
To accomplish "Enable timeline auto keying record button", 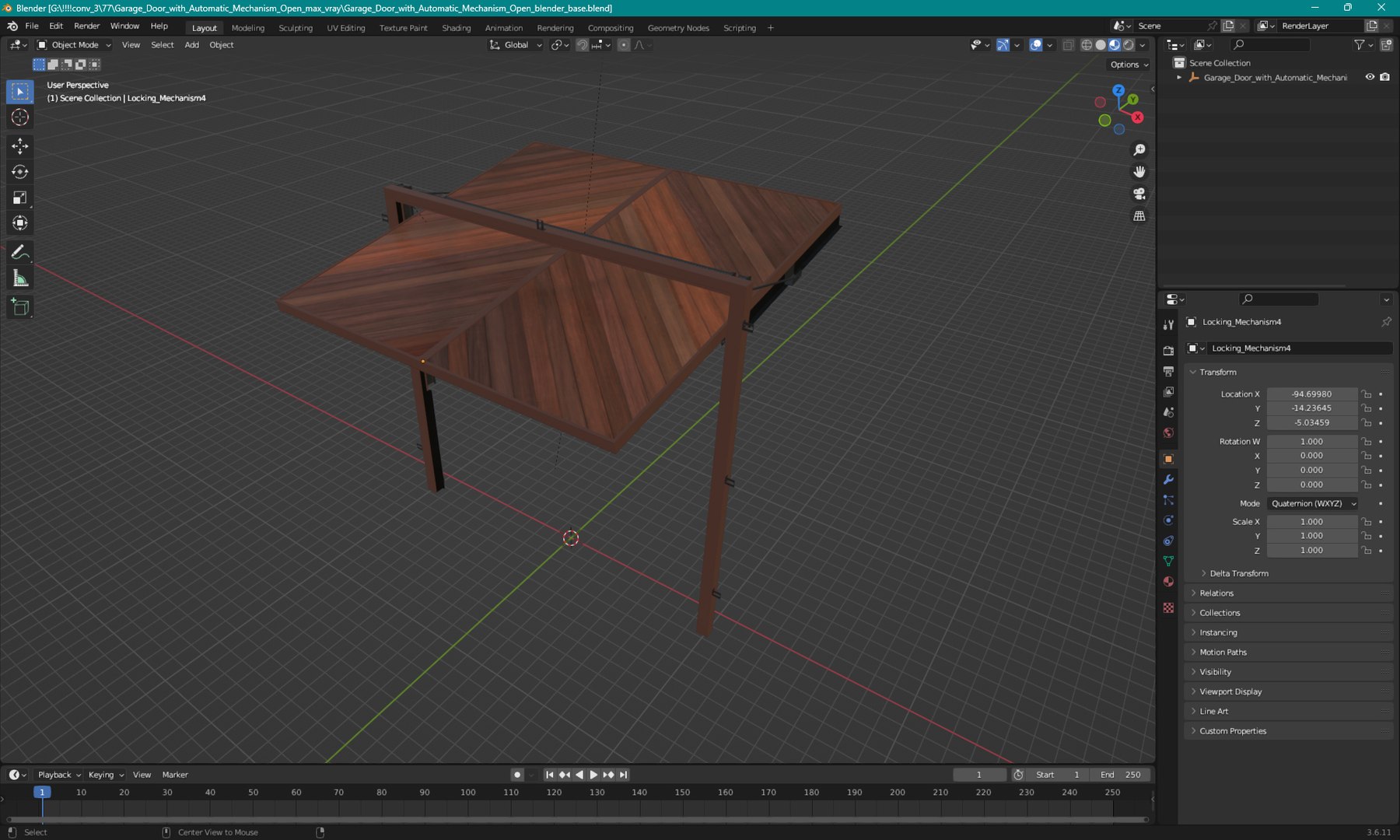I will point(517,775).
